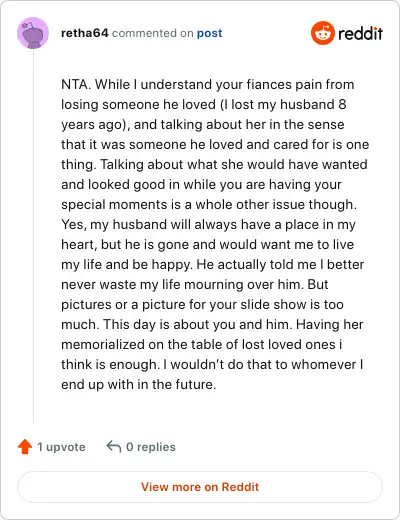Click the final line "end up with in the future."
The height and width of the screenshot is (520, 400).
(x=139, y=384)
